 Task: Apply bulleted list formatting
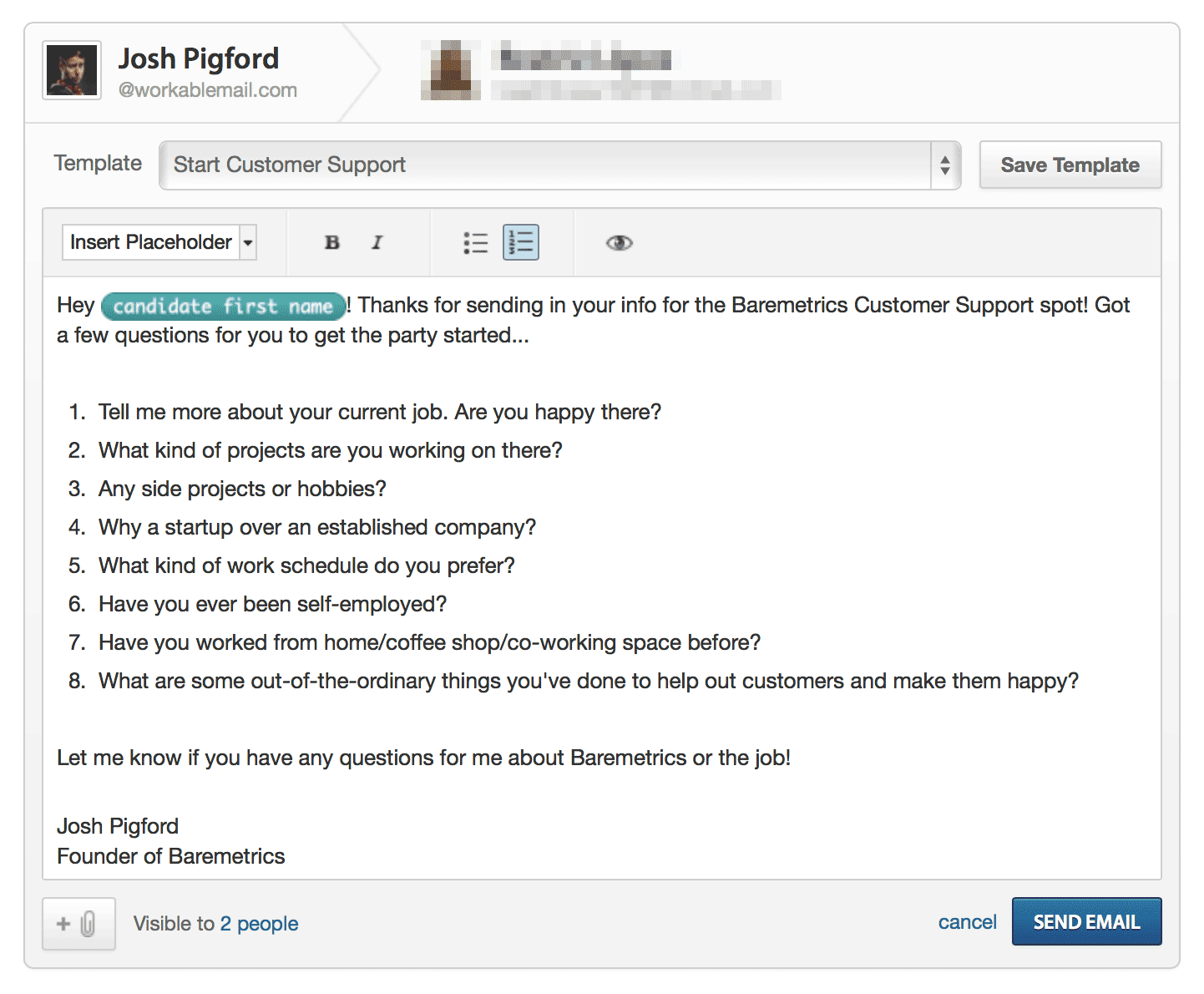[475, 242]
